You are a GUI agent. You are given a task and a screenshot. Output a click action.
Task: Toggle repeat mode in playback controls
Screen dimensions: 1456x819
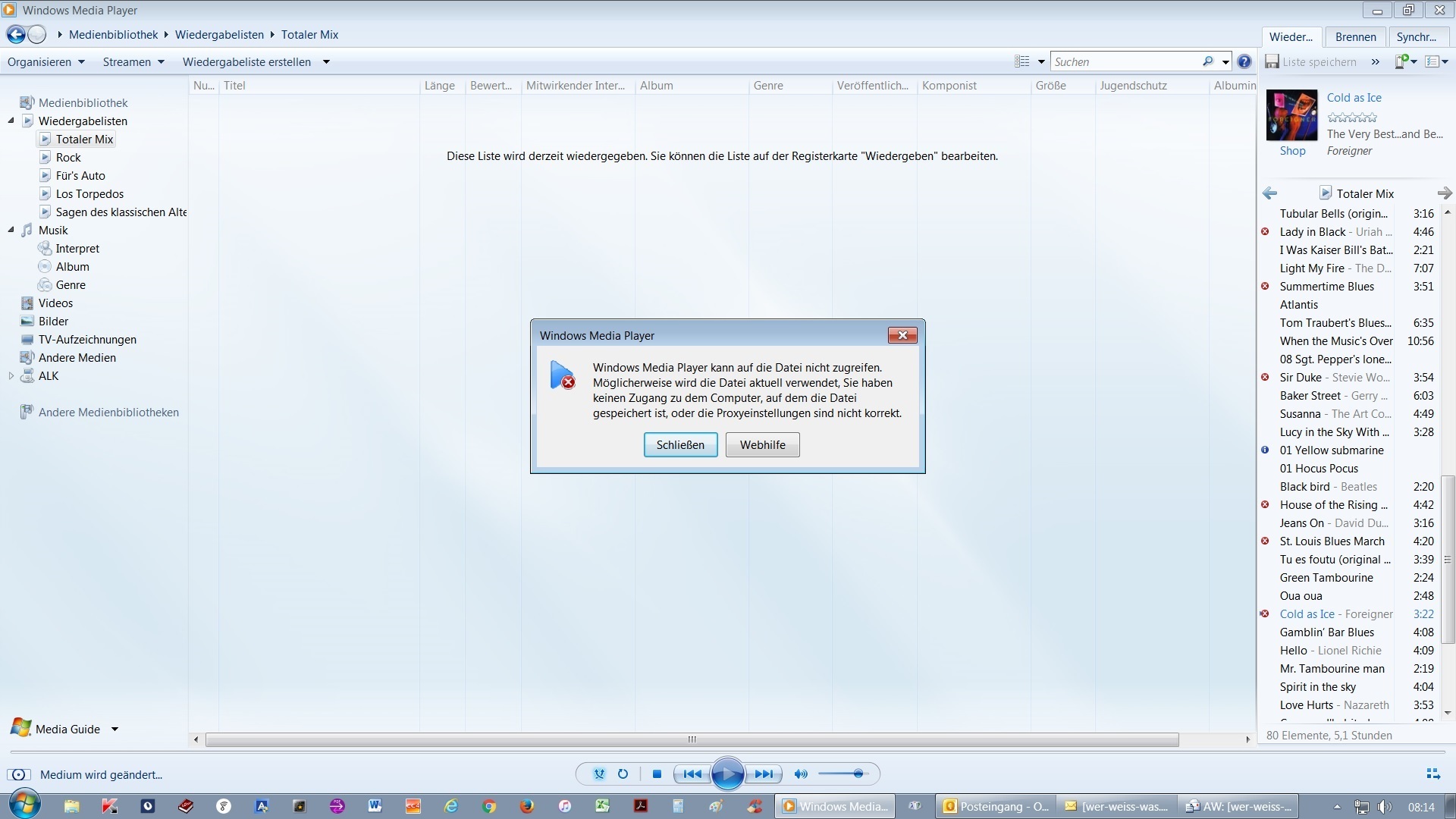(x=623, y=774)
